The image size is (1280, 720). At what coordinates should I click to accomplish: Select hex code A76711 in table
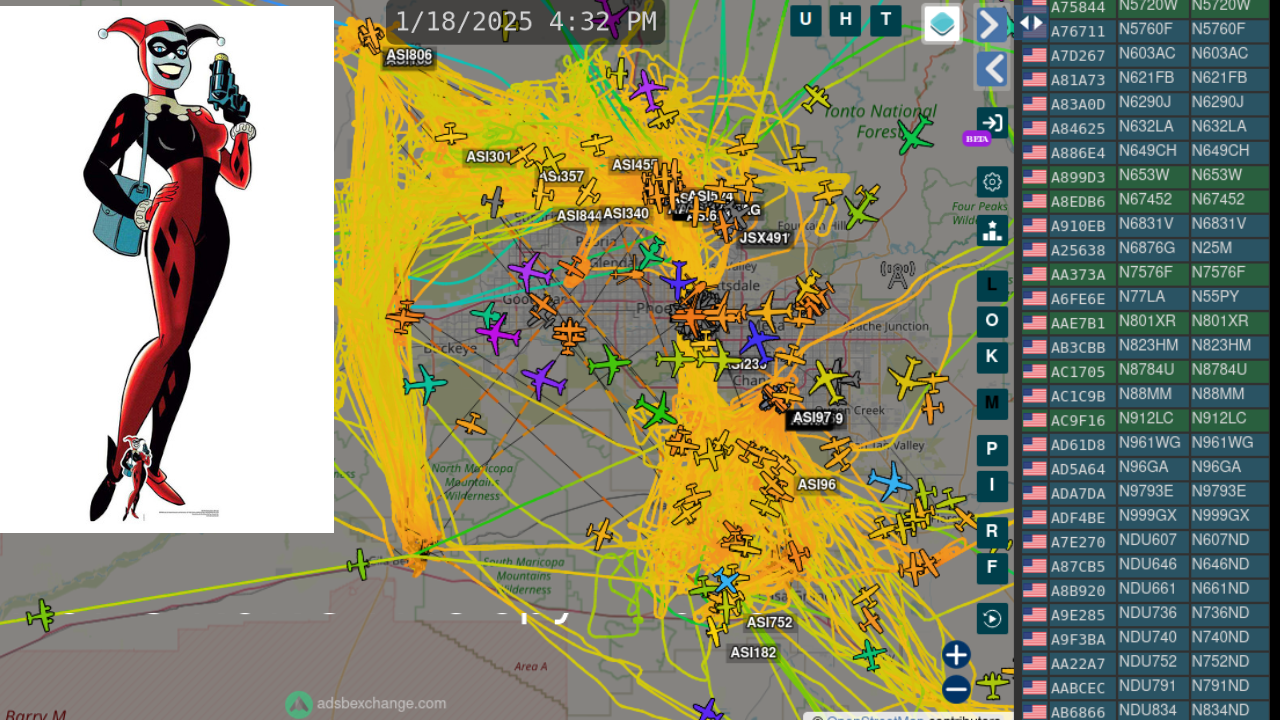click(1078, 32)
